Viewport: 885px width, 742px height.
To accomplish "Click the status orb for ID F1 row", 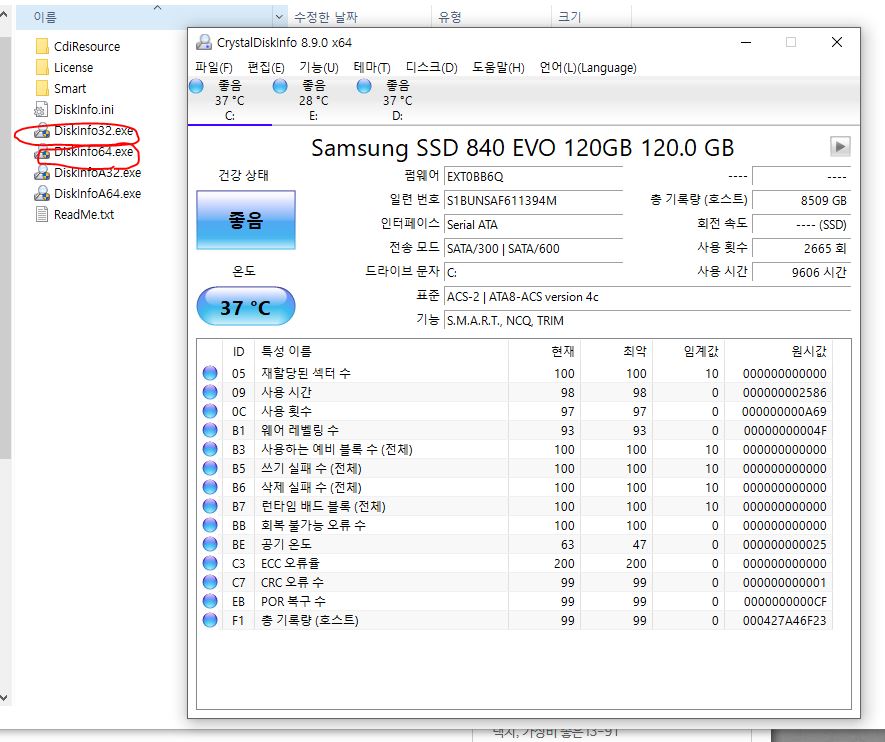I will [x=210, y=620].
